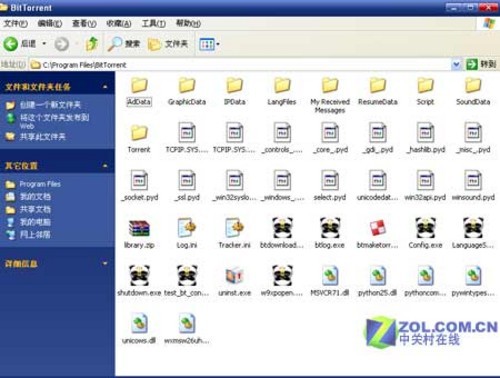Select the Tracker.ini file

(235, 234)
